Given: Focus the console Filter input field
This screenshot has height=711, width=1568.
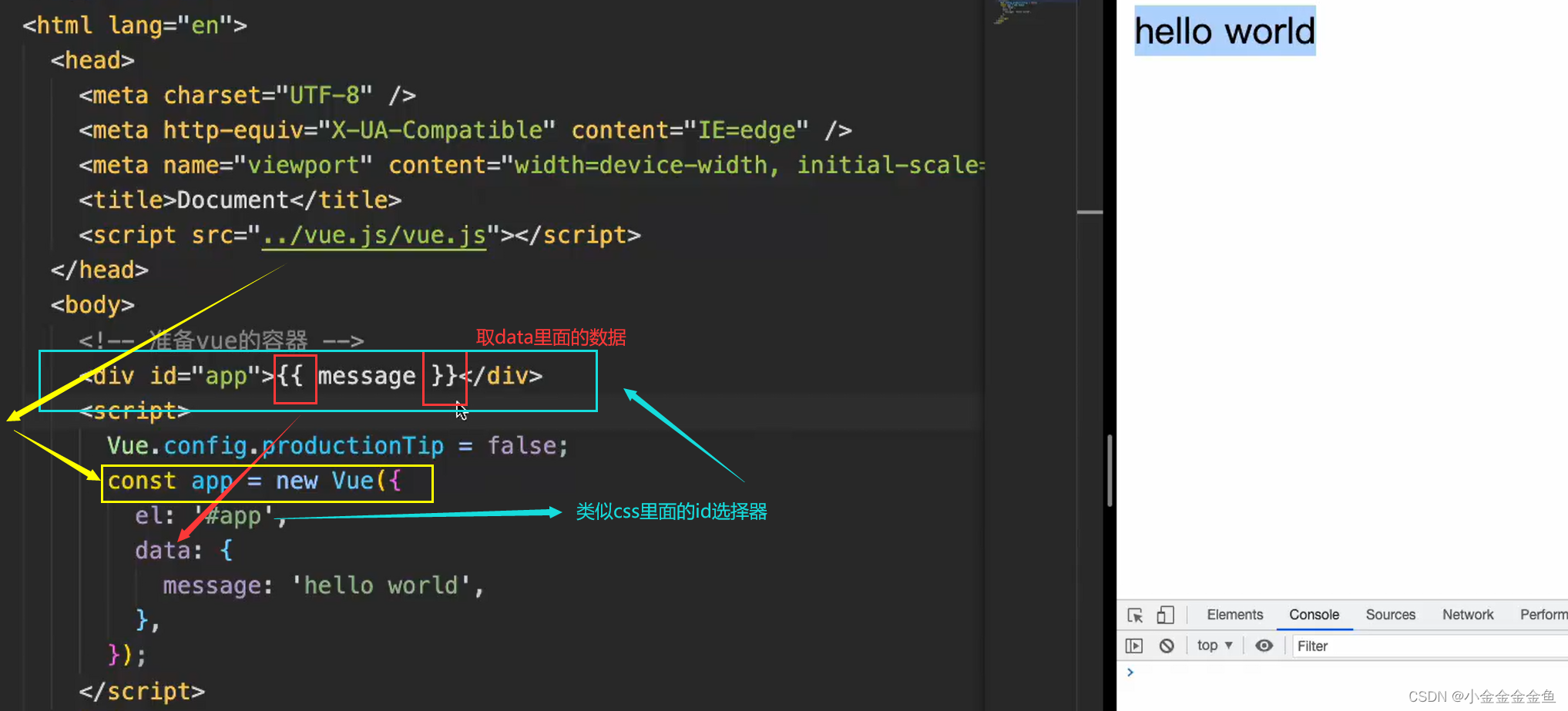Looking at the screenshot, I should [1430, 646].
